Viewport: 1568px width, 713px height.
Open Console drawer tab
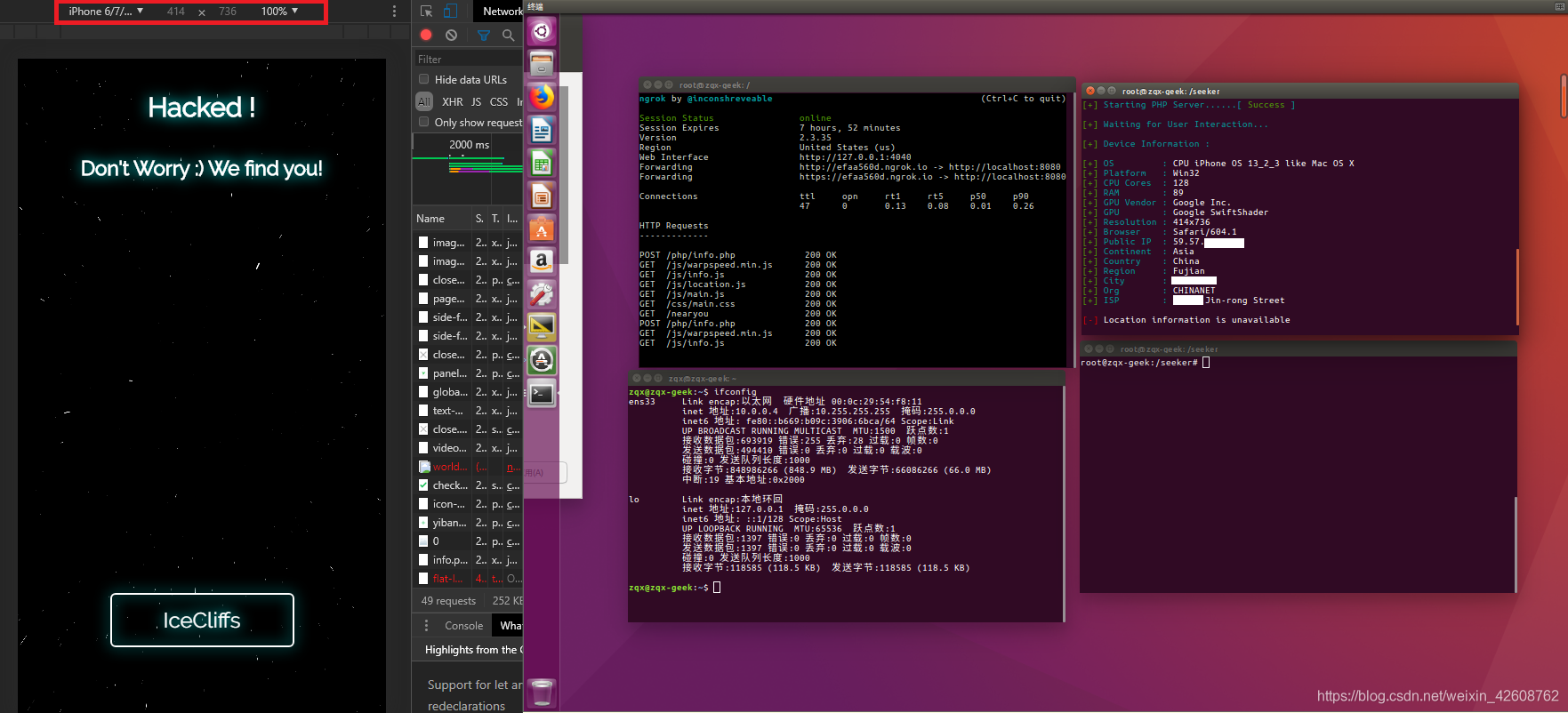pyautogui.click(x=463, y=626)
